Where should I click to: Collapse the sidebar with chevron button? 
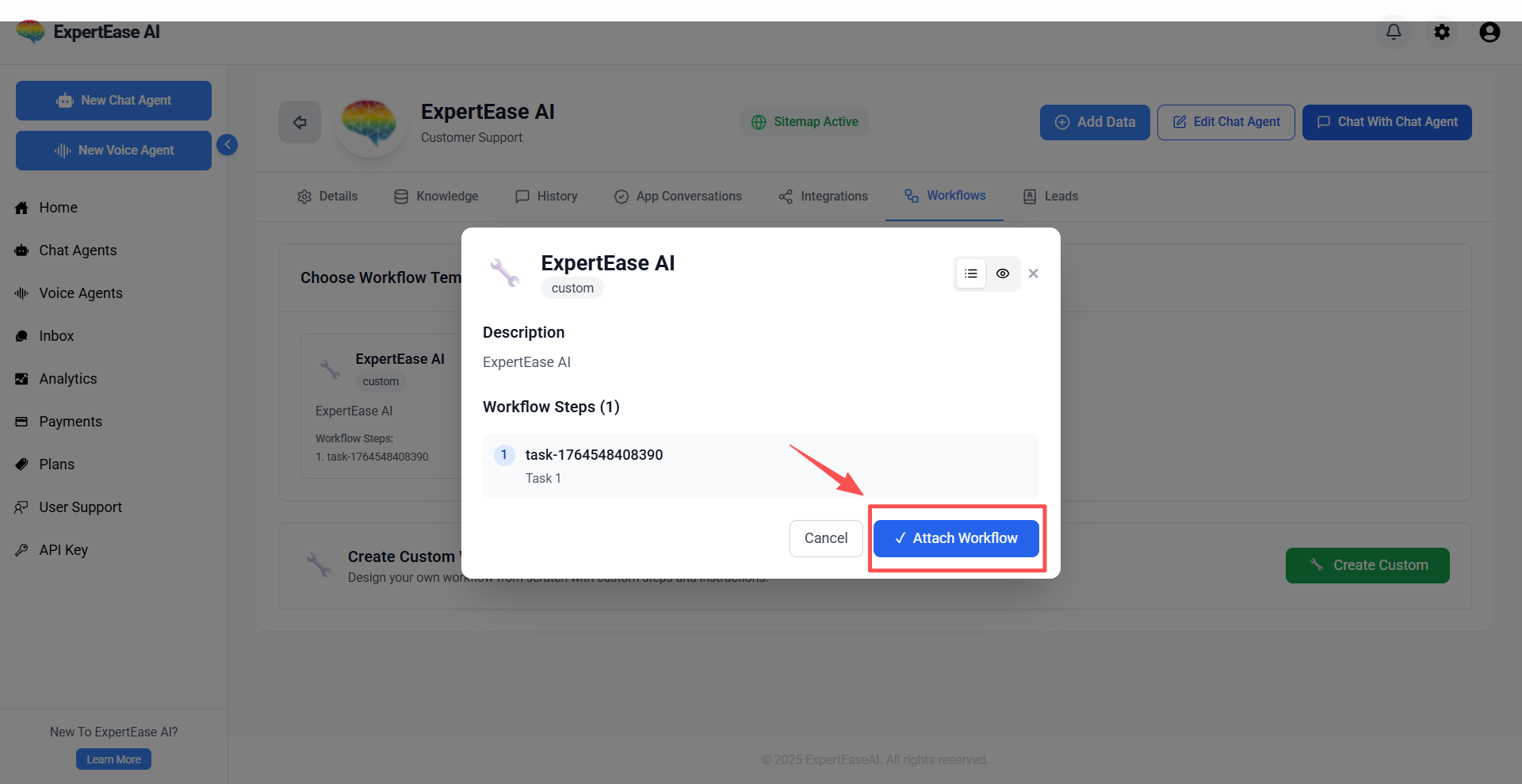(x=228, y=144)
